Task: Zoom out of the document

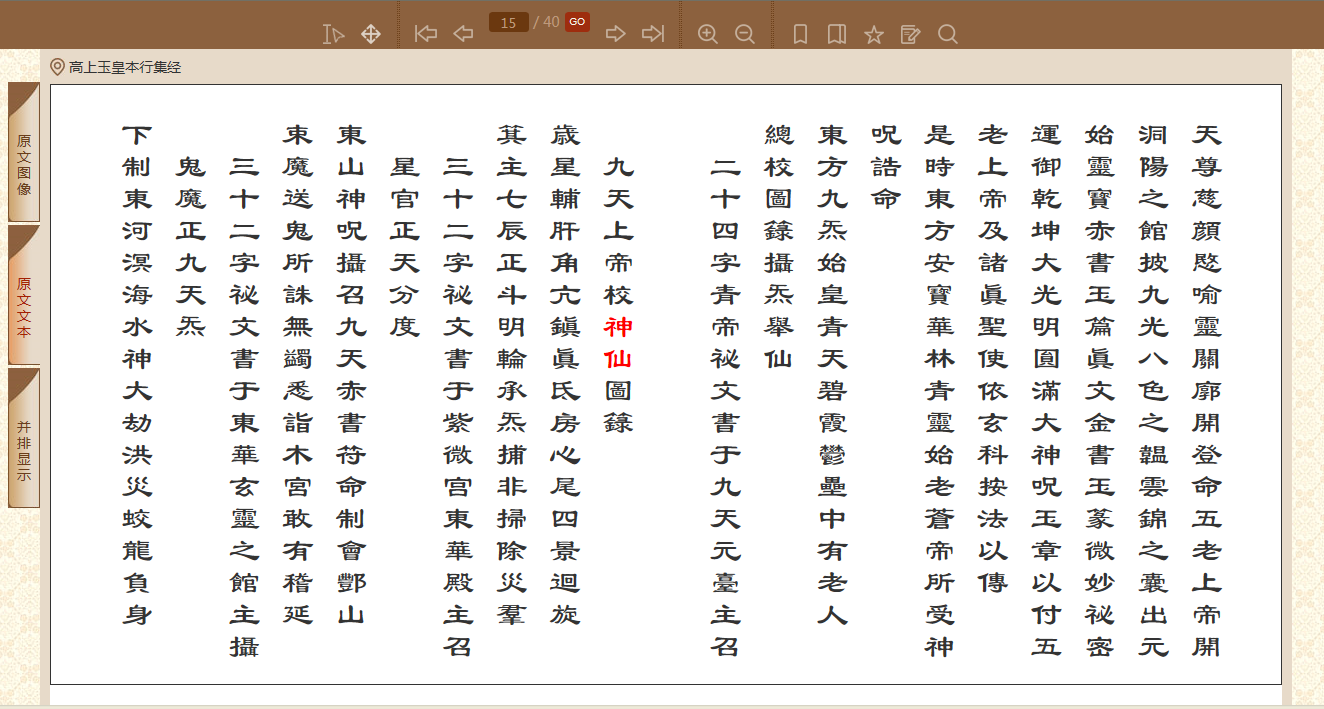Action: point(745,35)
